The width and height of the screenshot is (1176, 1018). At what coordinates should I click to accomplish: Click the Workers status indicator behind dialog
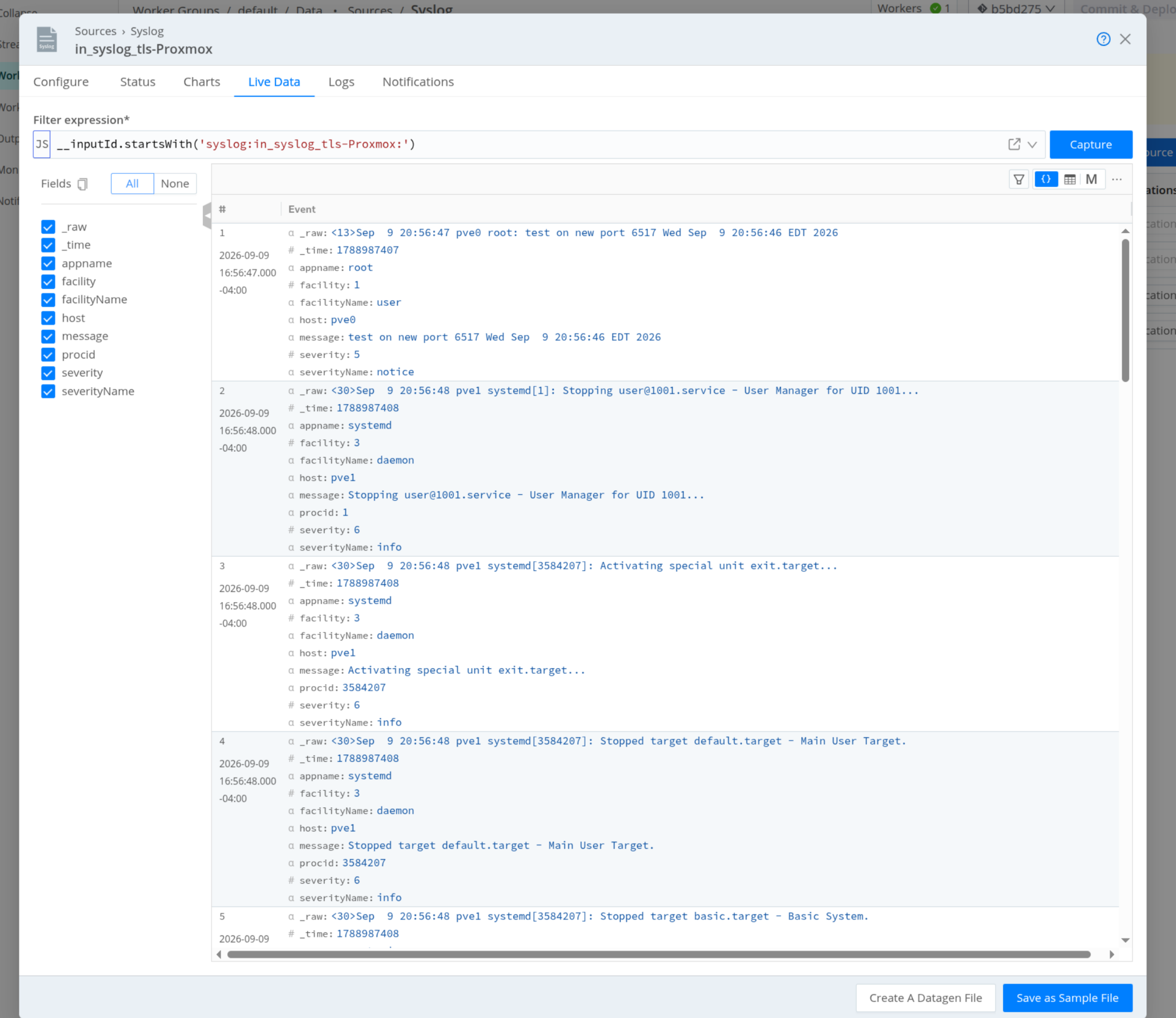[x=914, y=8]
